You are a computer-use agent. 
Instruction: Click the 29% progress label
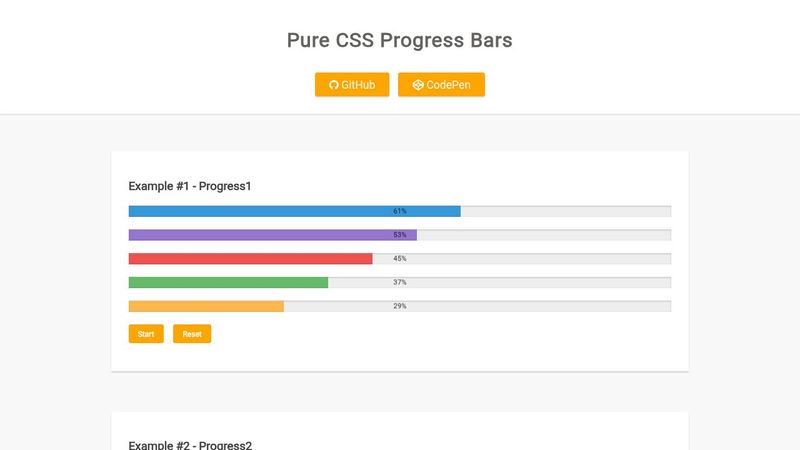400,306
